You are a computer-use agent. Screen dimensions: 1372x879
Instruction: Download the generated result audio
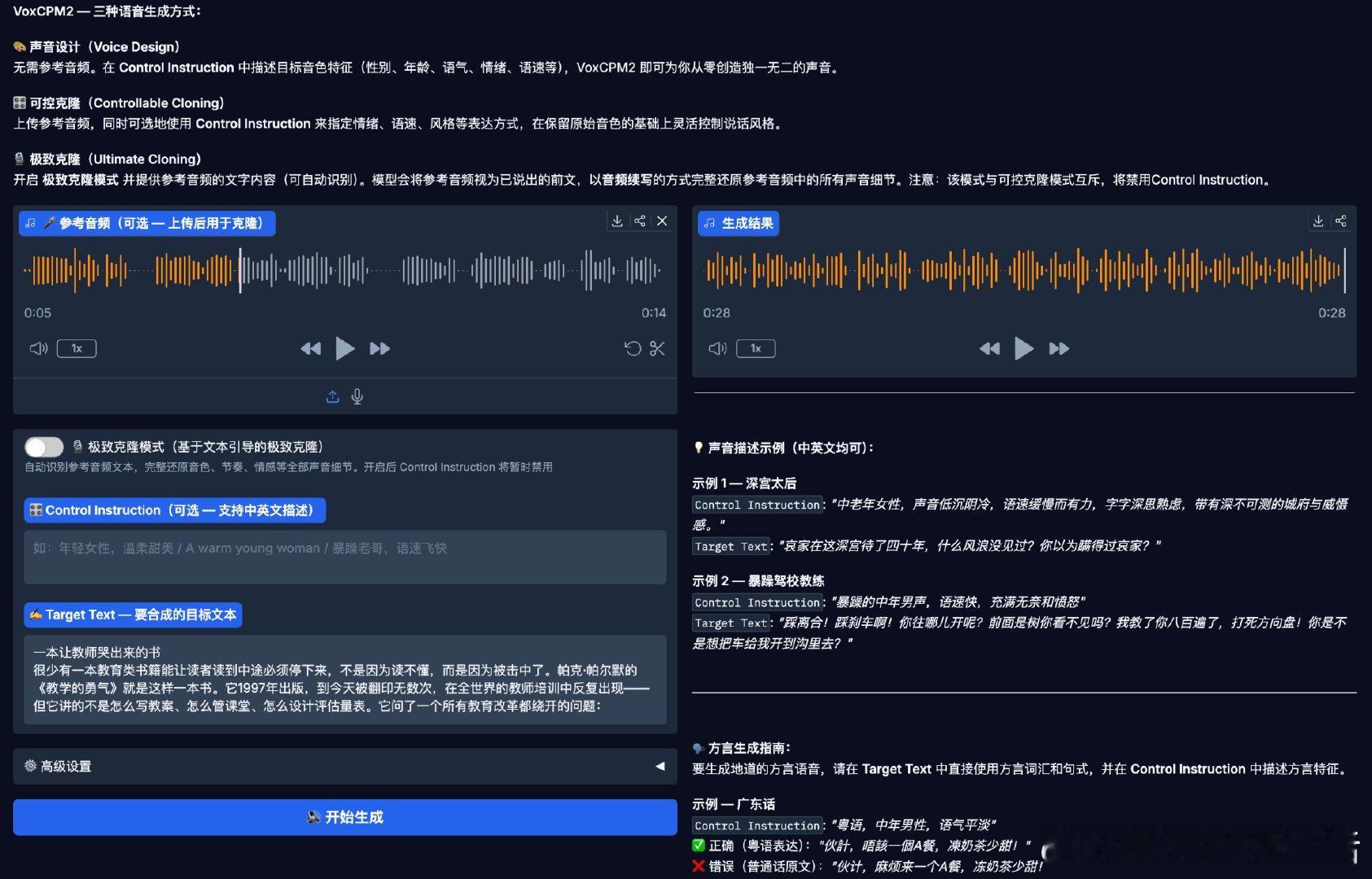[x=1318, y=221]
